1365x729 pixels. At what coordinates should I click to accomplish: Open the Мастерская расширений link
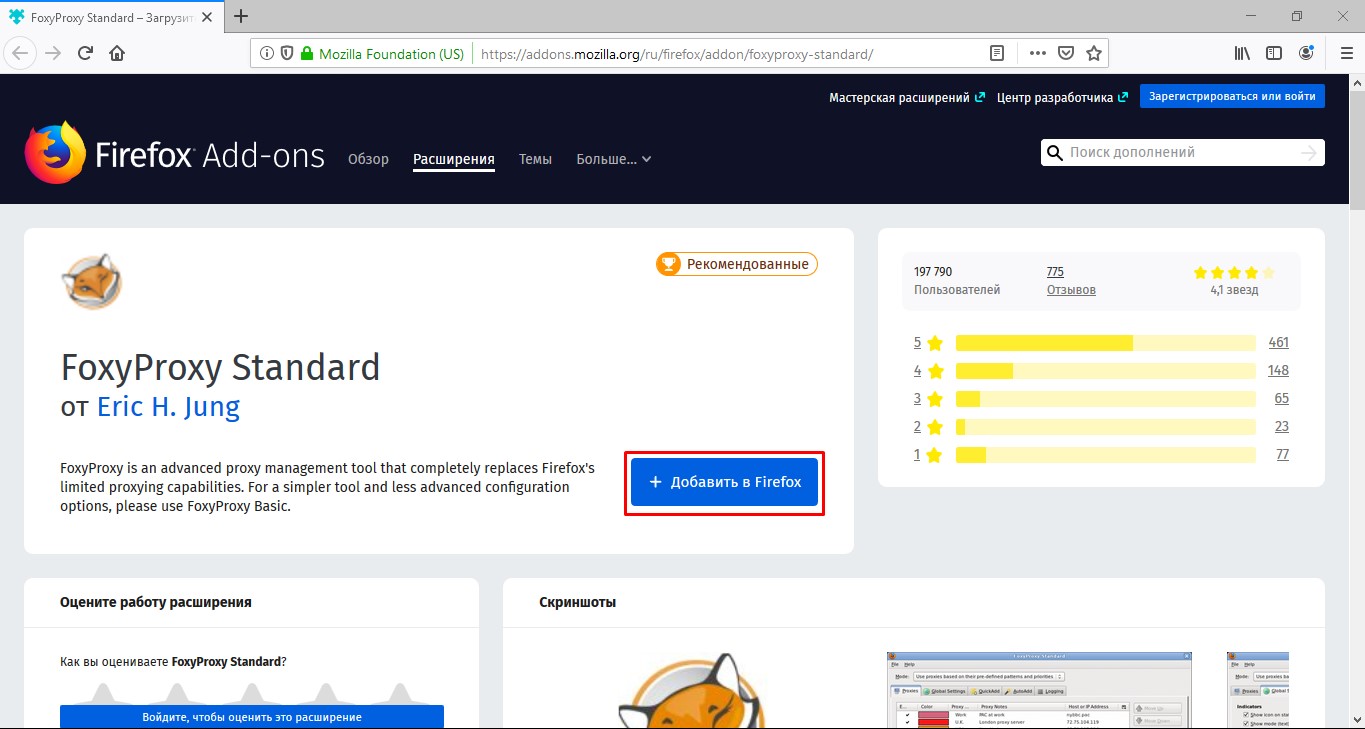(907, 97)
